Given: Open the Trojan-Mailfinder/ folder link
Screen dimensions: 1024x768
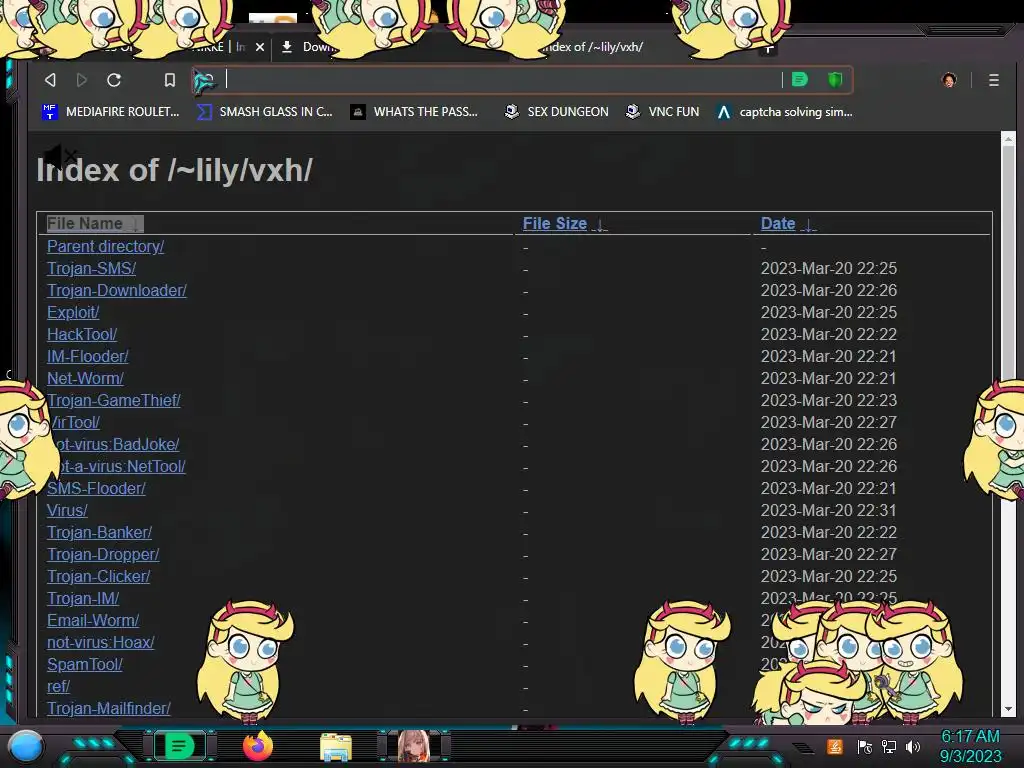Looking at the screenshot, I should [x=108, y=709].
